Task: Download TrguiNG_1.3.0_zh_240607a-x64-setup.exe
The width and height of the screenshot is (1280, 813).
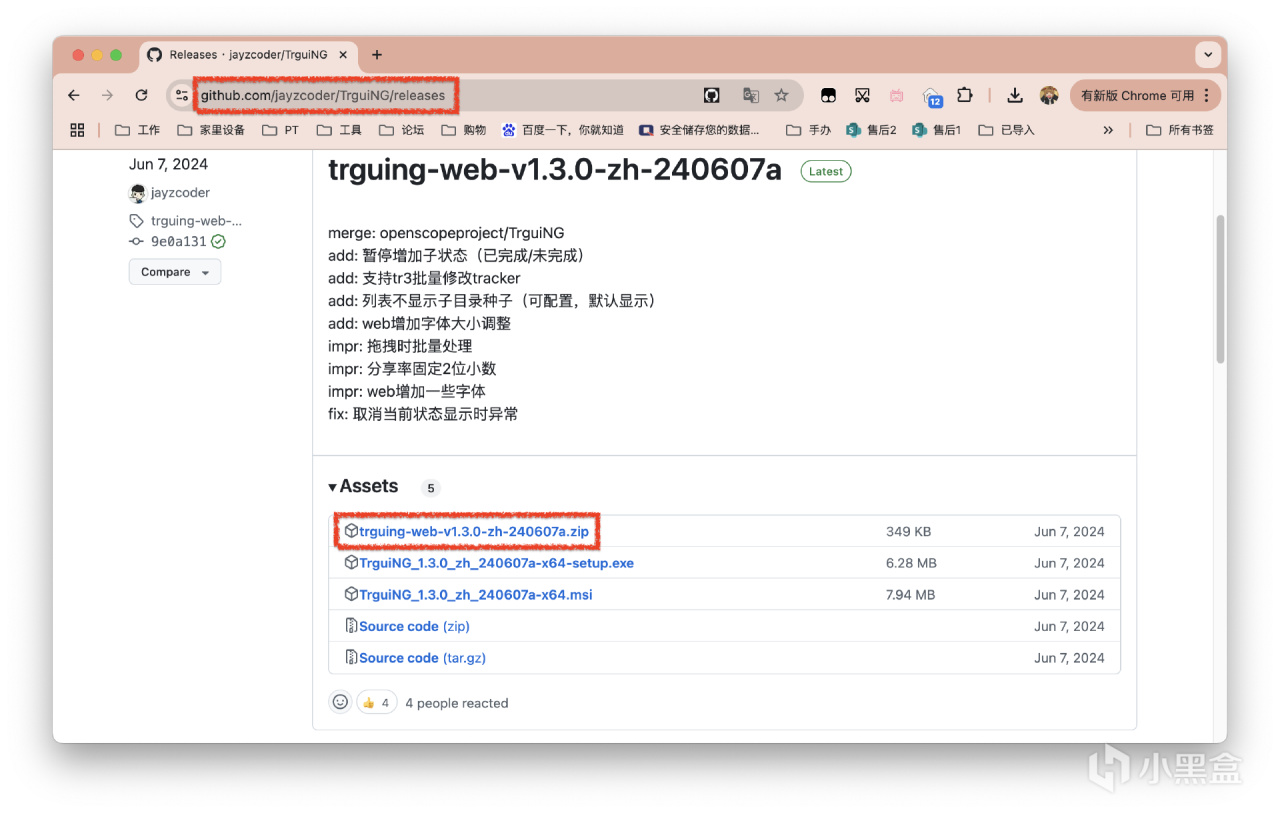Action: (496, 563)
